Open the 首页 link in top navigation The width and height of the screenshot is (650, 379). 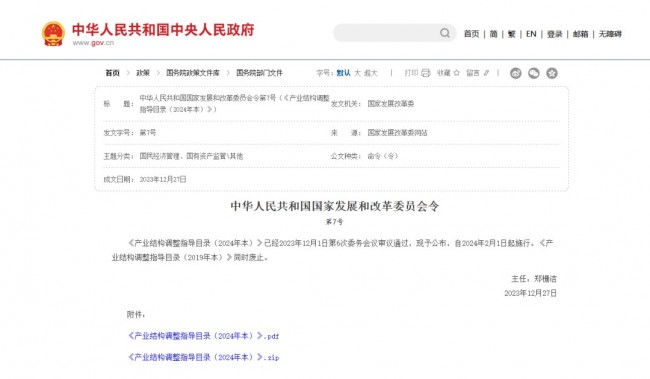(471, 34)
